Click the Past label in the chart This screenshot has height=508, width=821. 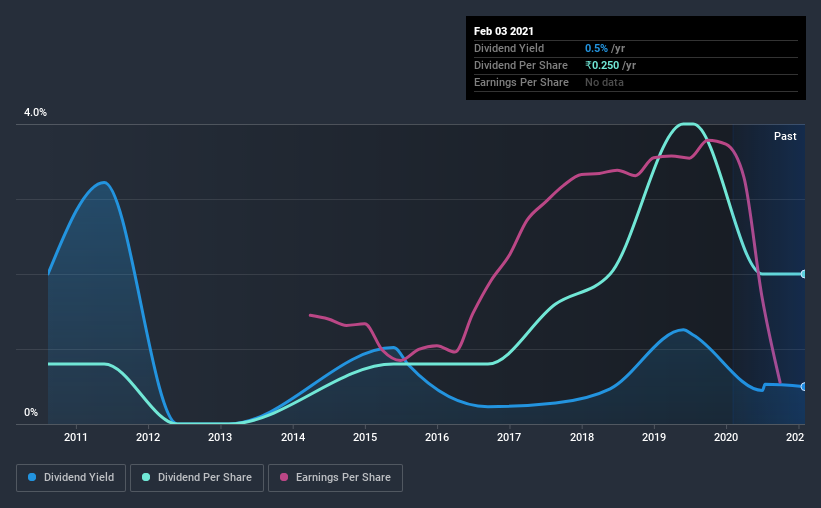[785, 136]
